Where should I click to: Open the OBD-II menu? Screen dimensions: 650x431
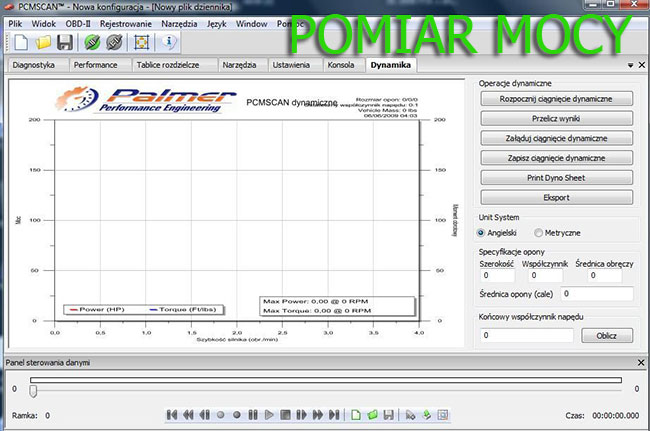point(78,24)
